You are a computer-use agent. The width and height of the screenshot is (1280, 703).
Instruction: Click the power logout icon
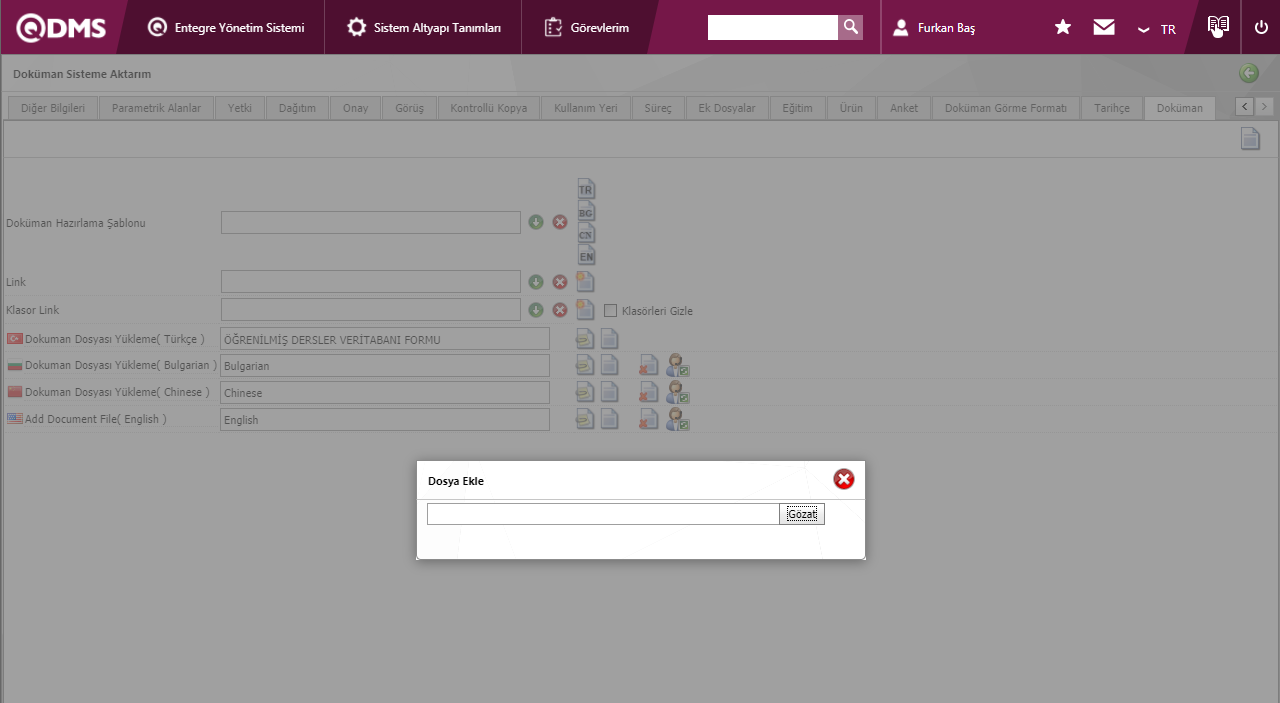(1261, 27)
